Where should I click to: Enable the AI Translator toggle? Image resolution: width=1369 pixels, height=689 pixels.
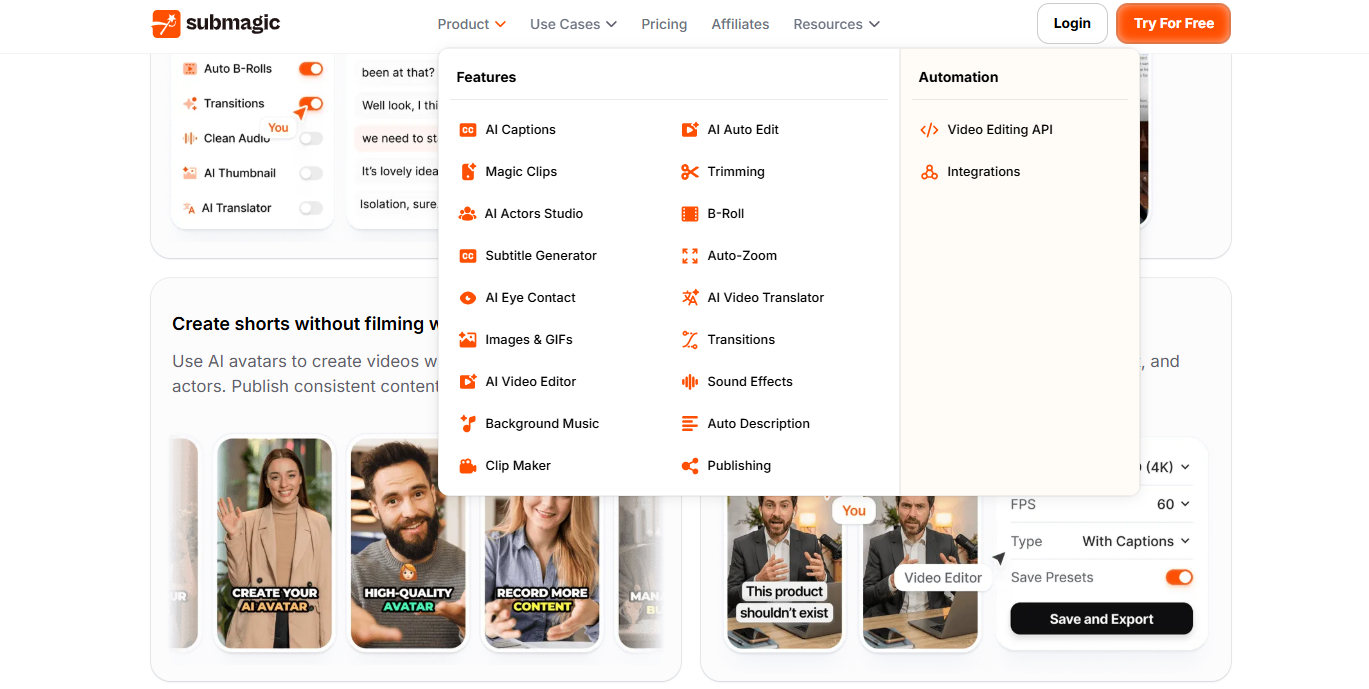[x=311, y=208]
